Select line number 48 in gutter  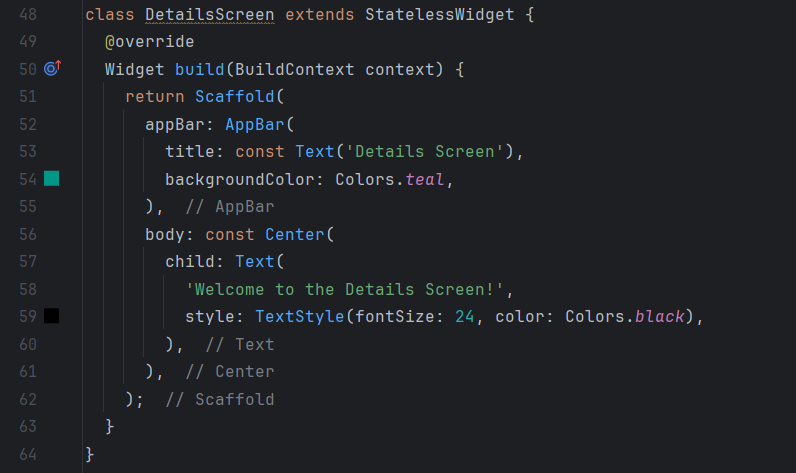pos(28,15)
